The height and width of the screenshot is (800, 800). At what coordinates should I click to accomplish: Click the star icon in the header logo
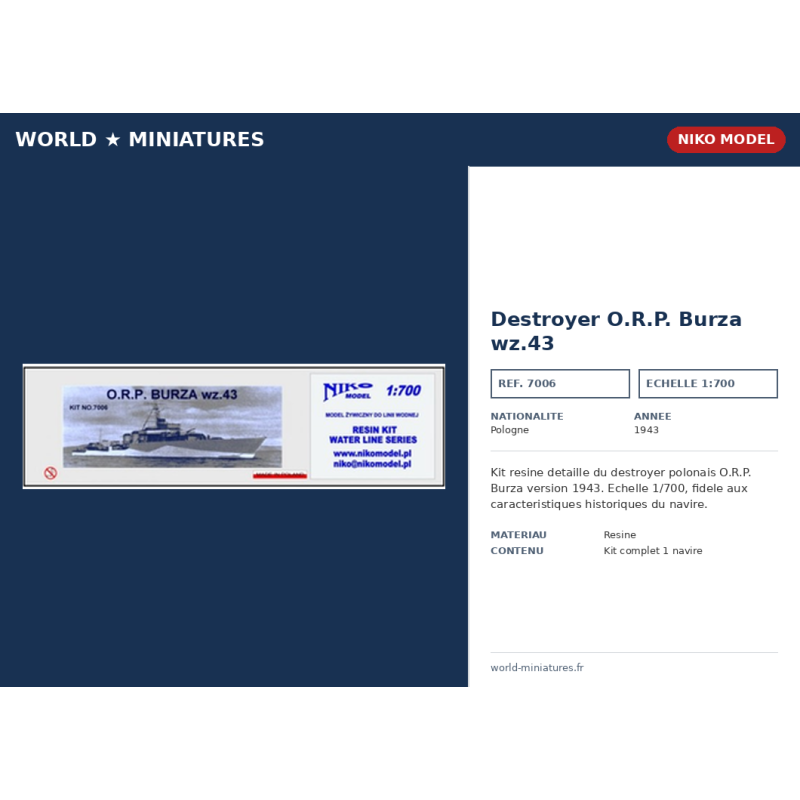pyautogui.click(x=113, y=139)
